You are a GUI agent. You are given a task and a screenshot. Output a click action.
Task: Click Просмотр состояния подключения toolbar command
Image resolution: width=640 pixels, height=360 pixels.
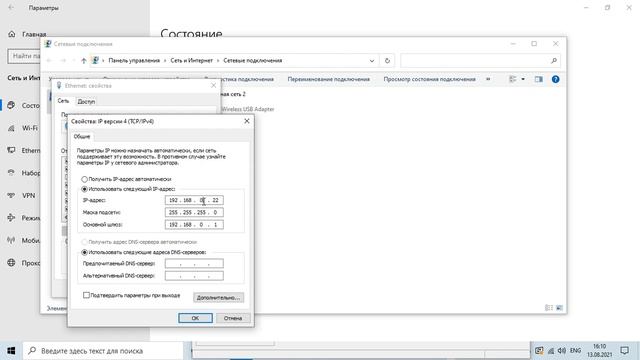coord(429,79)
